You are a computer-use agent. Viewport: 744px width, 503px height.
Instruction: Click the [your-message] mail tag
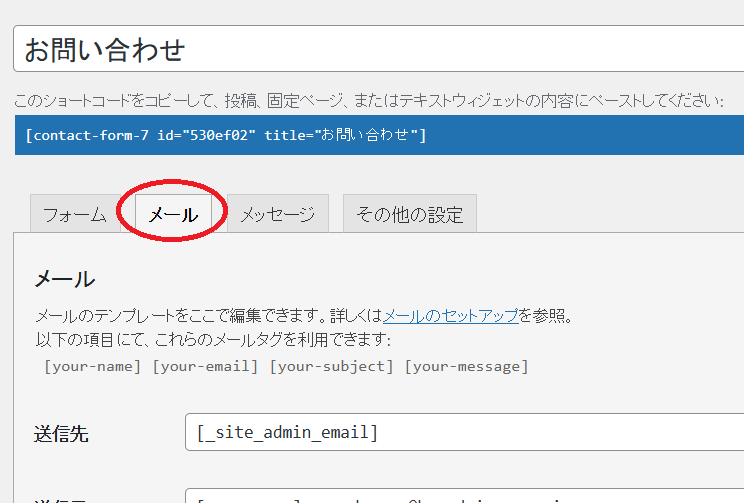(x=466, y=366)
